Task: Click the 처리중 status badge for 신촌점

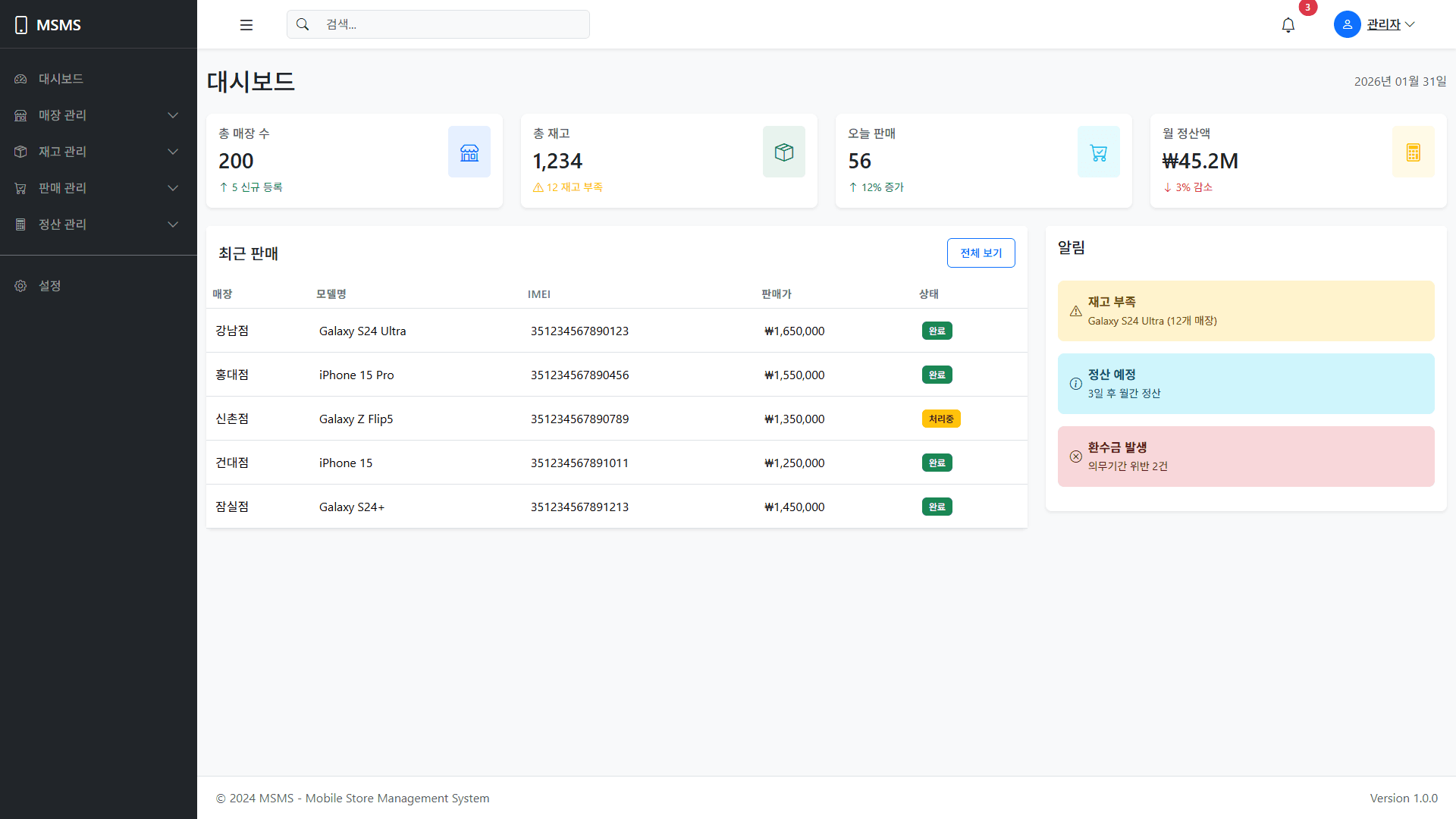Action: (x=941, y=419)
